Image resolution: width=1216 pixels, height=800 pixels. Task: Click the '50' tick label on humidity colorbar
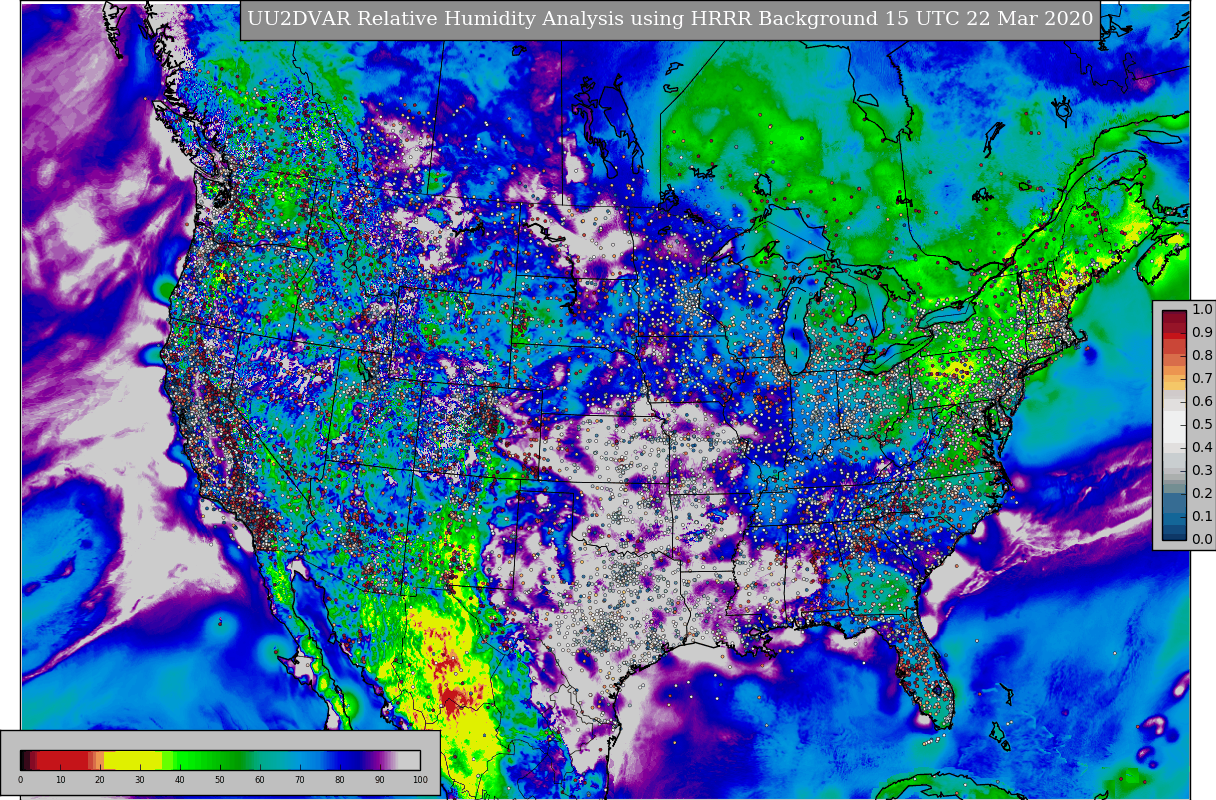[220, 780]
